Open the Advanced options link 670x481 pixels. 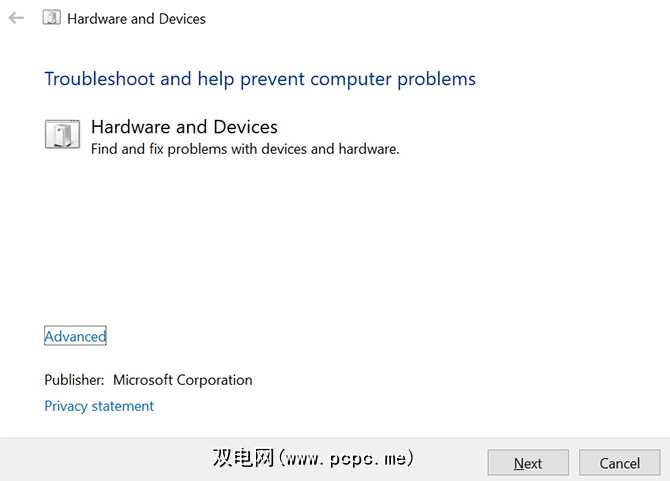(75, 337)
